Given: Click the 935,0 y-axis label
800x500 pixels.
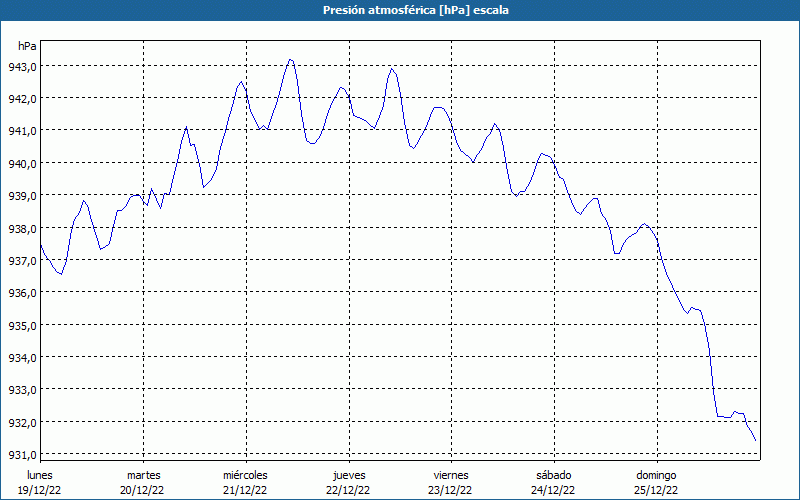Looking at the screenshot, I should (22, 325).
